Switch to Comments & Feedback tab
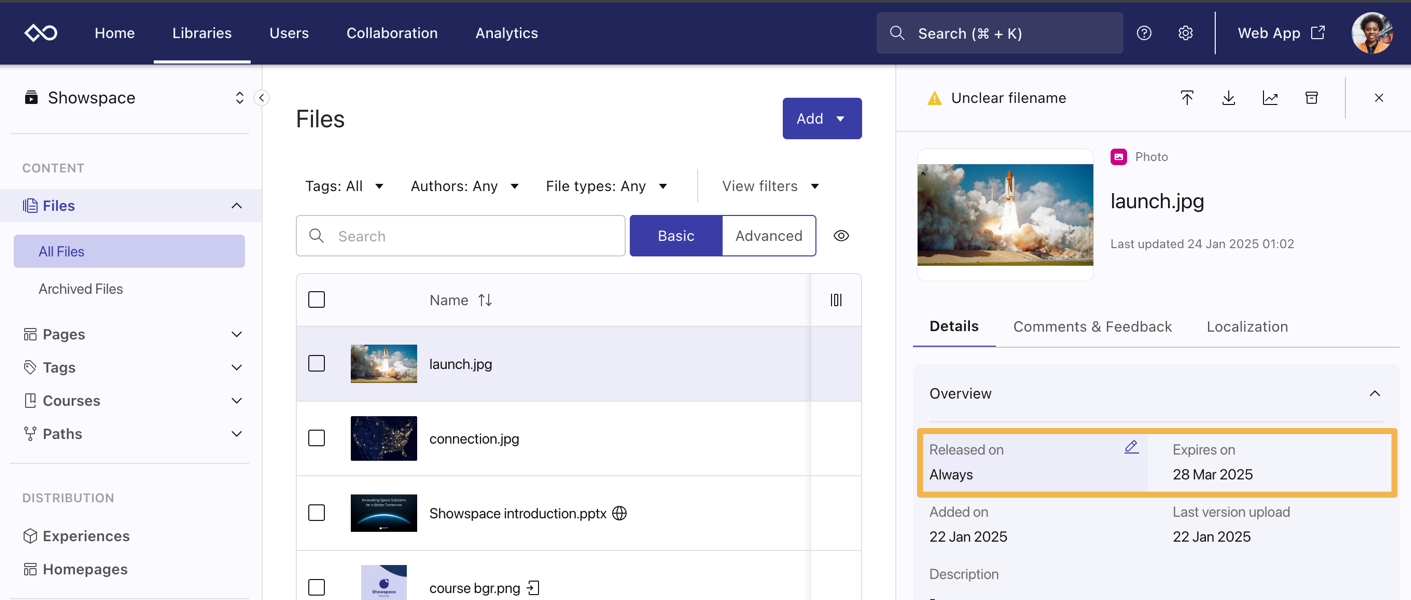Image resolution: width=1411 pixels, height=600 pixels. [x=1092, y=327]
